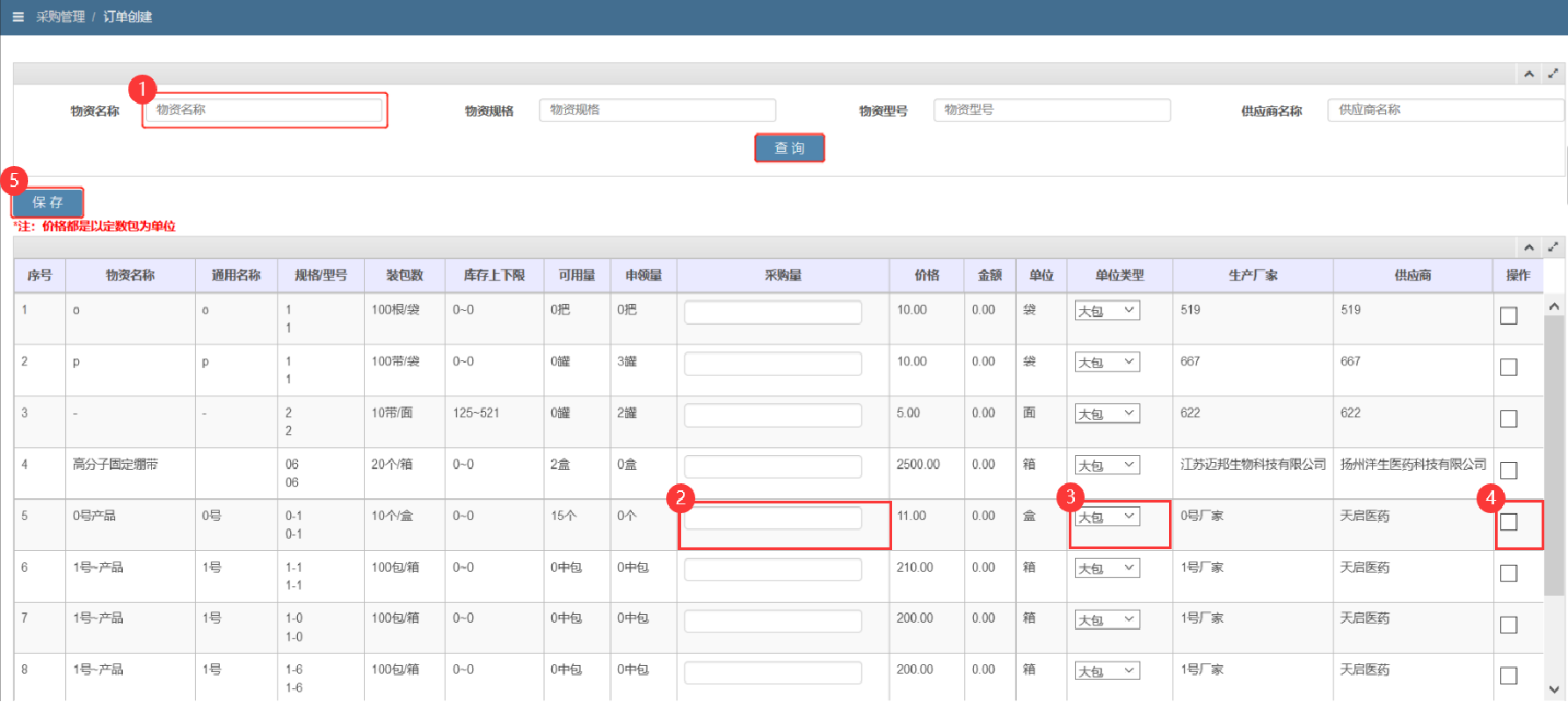Tick the checkbox for row 1
The image size is (1568, 702).
[x=1508, y=315]
